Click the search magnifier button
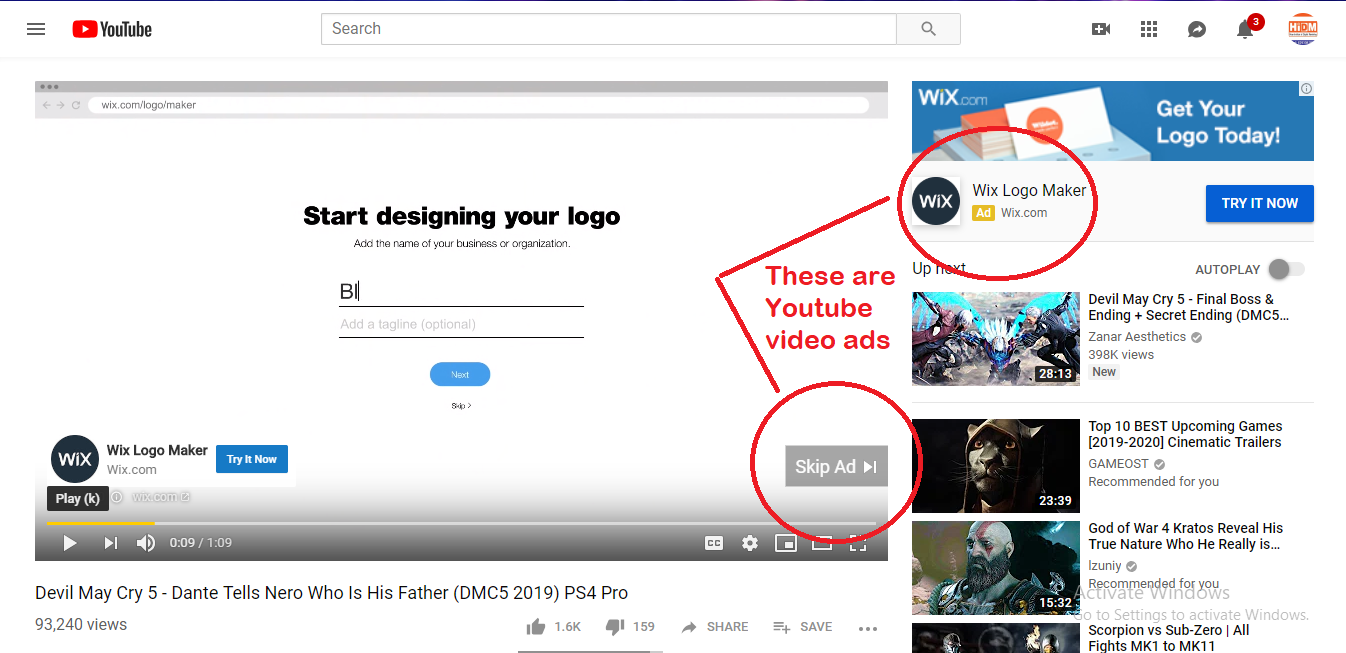The width and height of the screenshot is (1346, 653). pyautogui.click(x=928, y=29)
